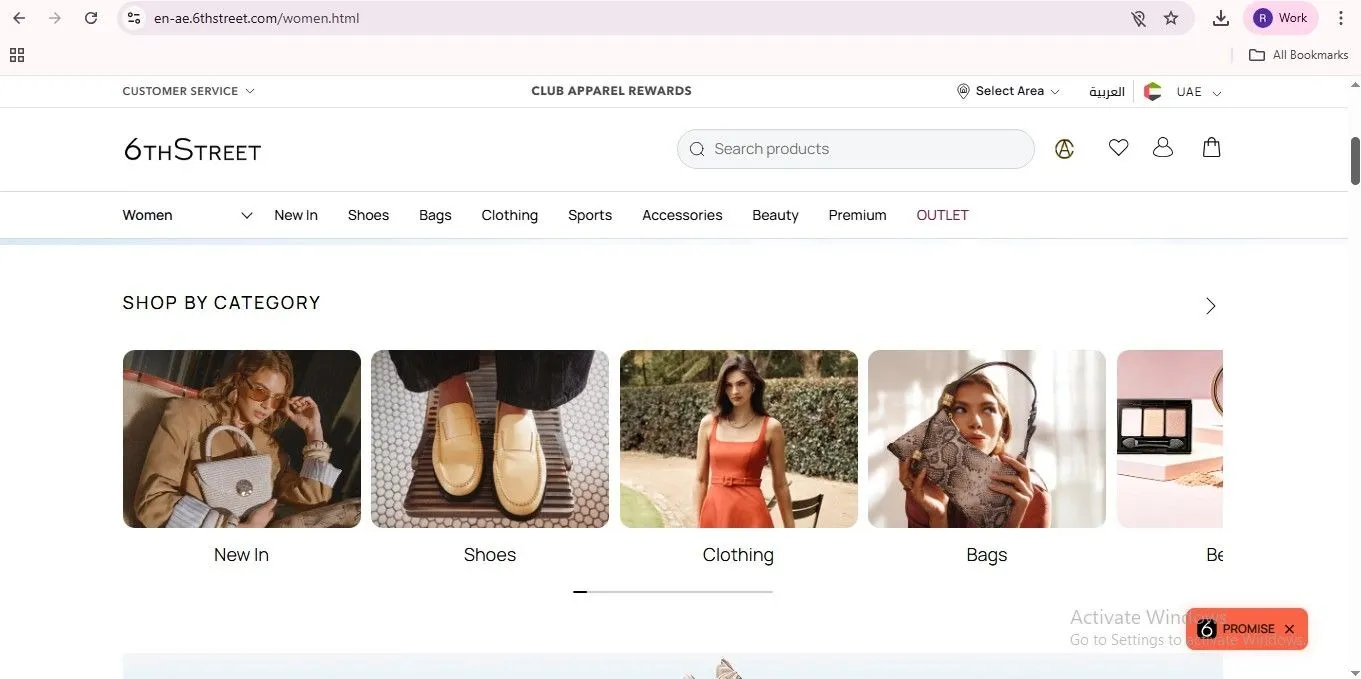Expand Women gender dropdown
The width and height of the screenshot is (1361, 679).
187,215
